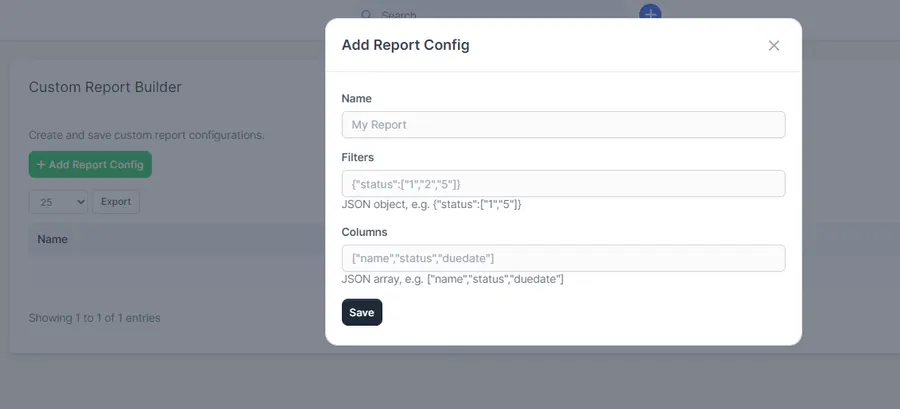The width and height of the screenshot is (900, 409).
Task: Click the Filters field label
Action: click(x=358, y=157)
